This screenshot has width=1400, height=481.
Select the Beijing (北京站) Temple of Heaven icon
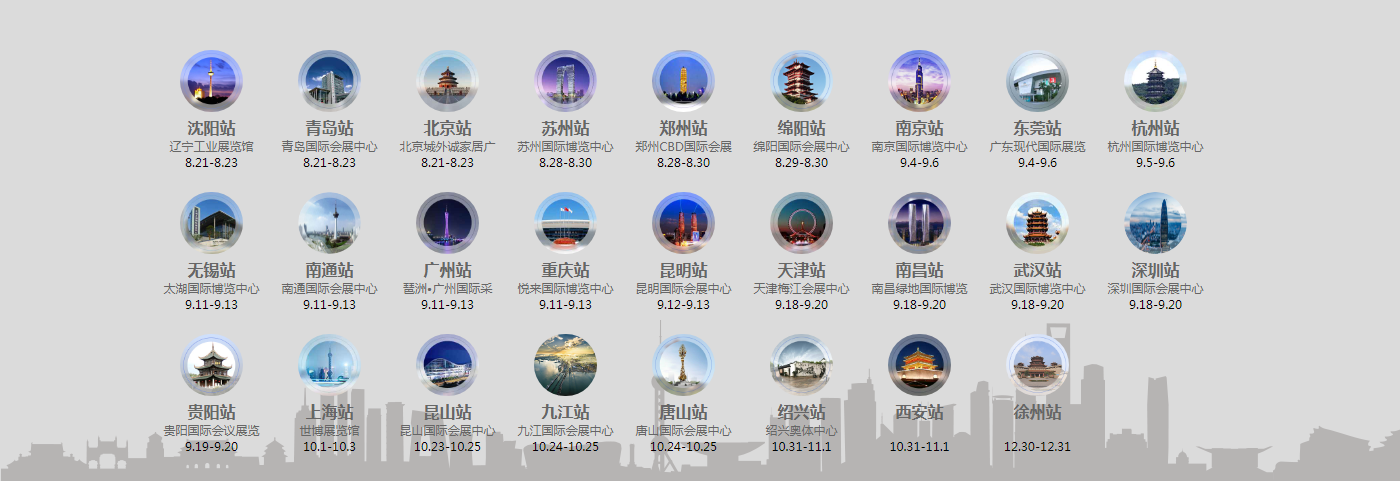click(447, 81)
